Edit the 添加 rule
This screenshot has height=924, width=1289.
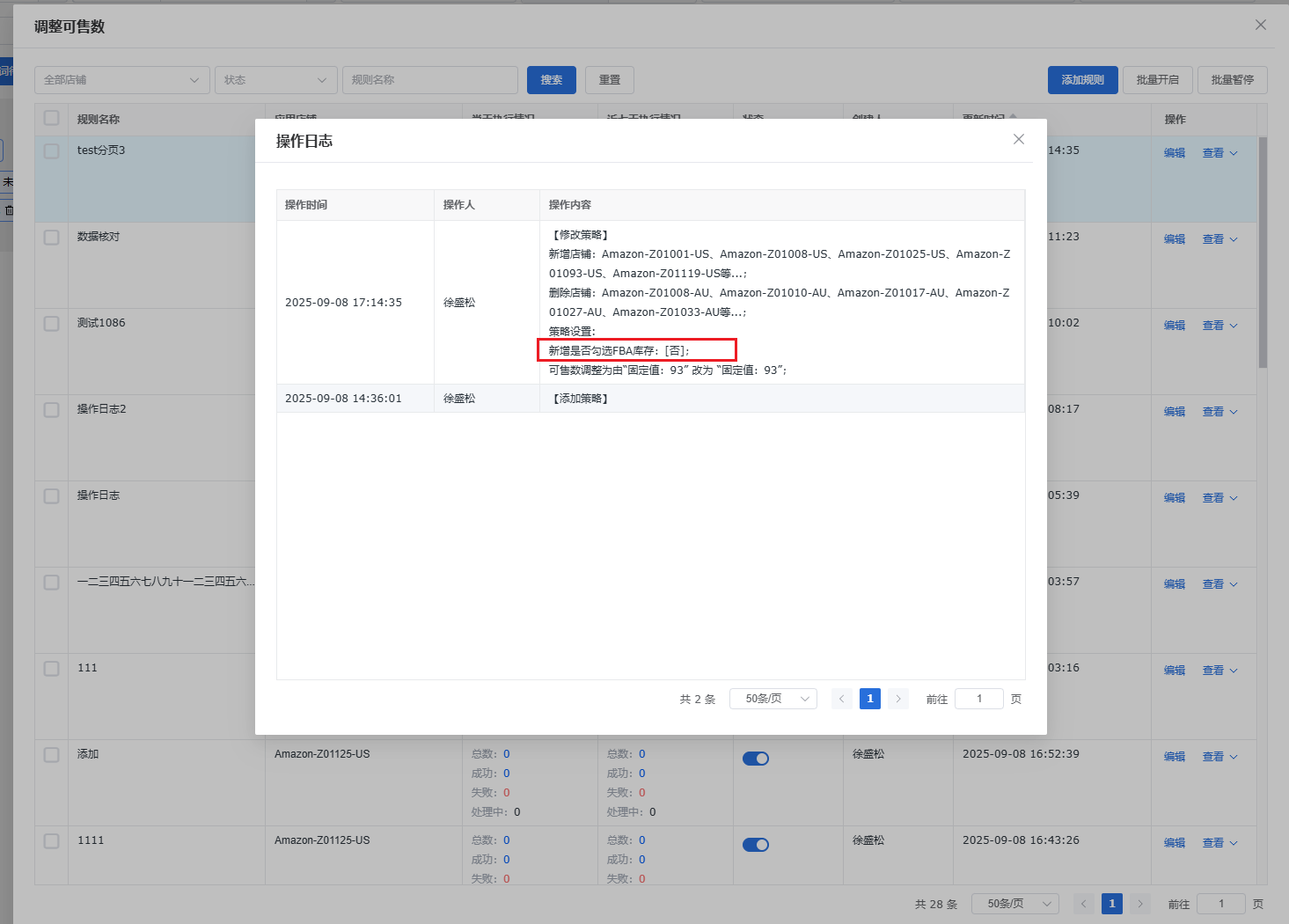(x=1175, y=757)
